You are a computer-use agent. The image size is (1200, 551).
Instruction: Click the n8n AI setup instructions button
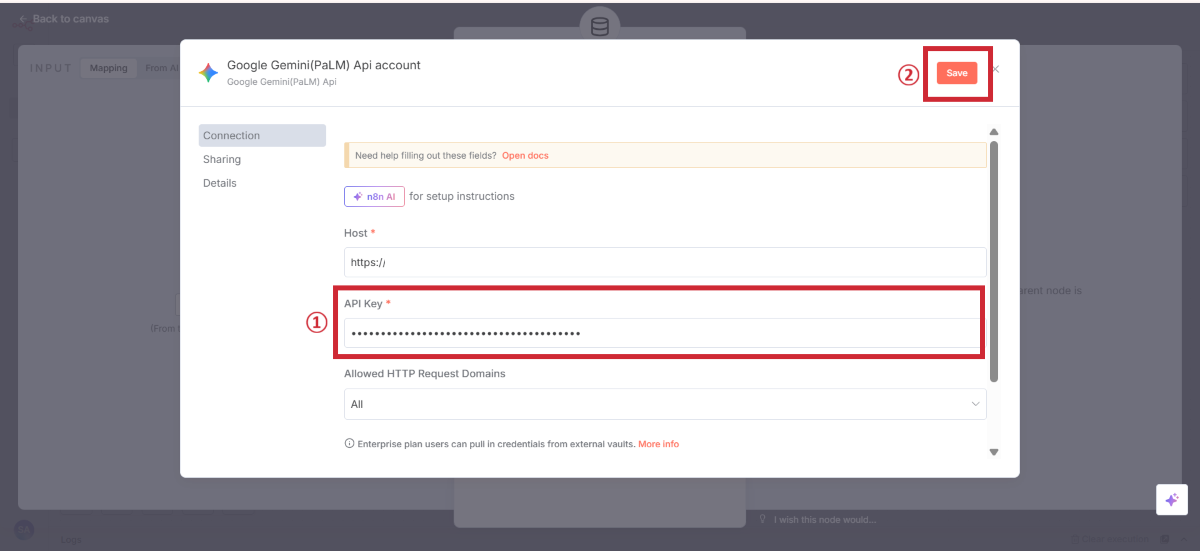click(374, 196)
